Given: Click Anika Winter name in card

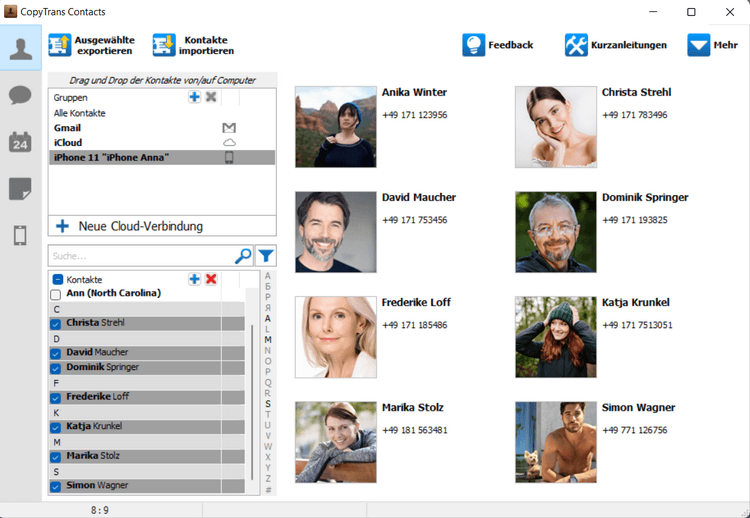Looking at the screenshot, I should (414, 92).
